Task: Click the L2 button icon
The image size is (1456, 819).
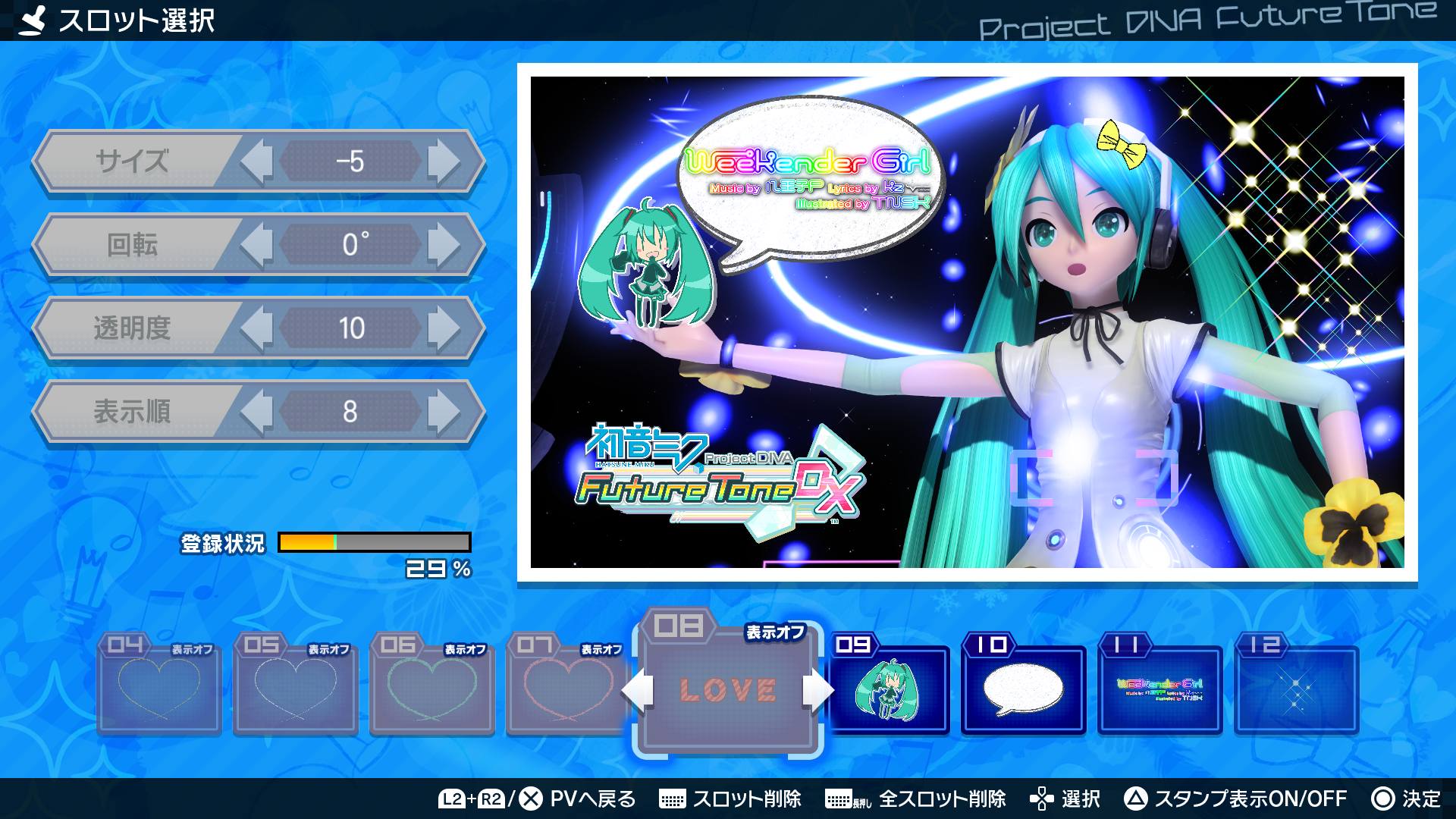Action: [451, 799]
